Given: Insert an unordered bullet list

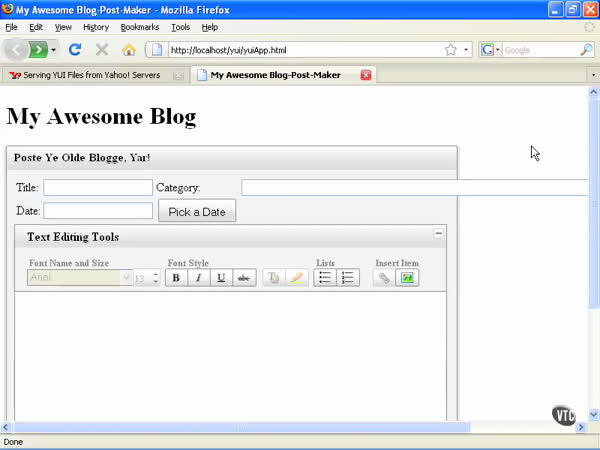Looking at the screenshot, I should pos(325,278).
